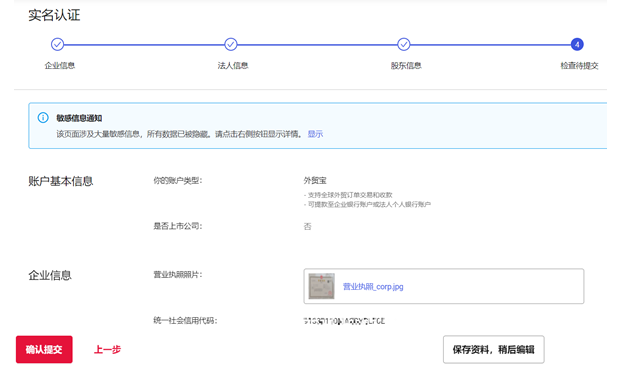Click the 企业信息 section heading
621x378 pixels.
click(x=50, y=275)
